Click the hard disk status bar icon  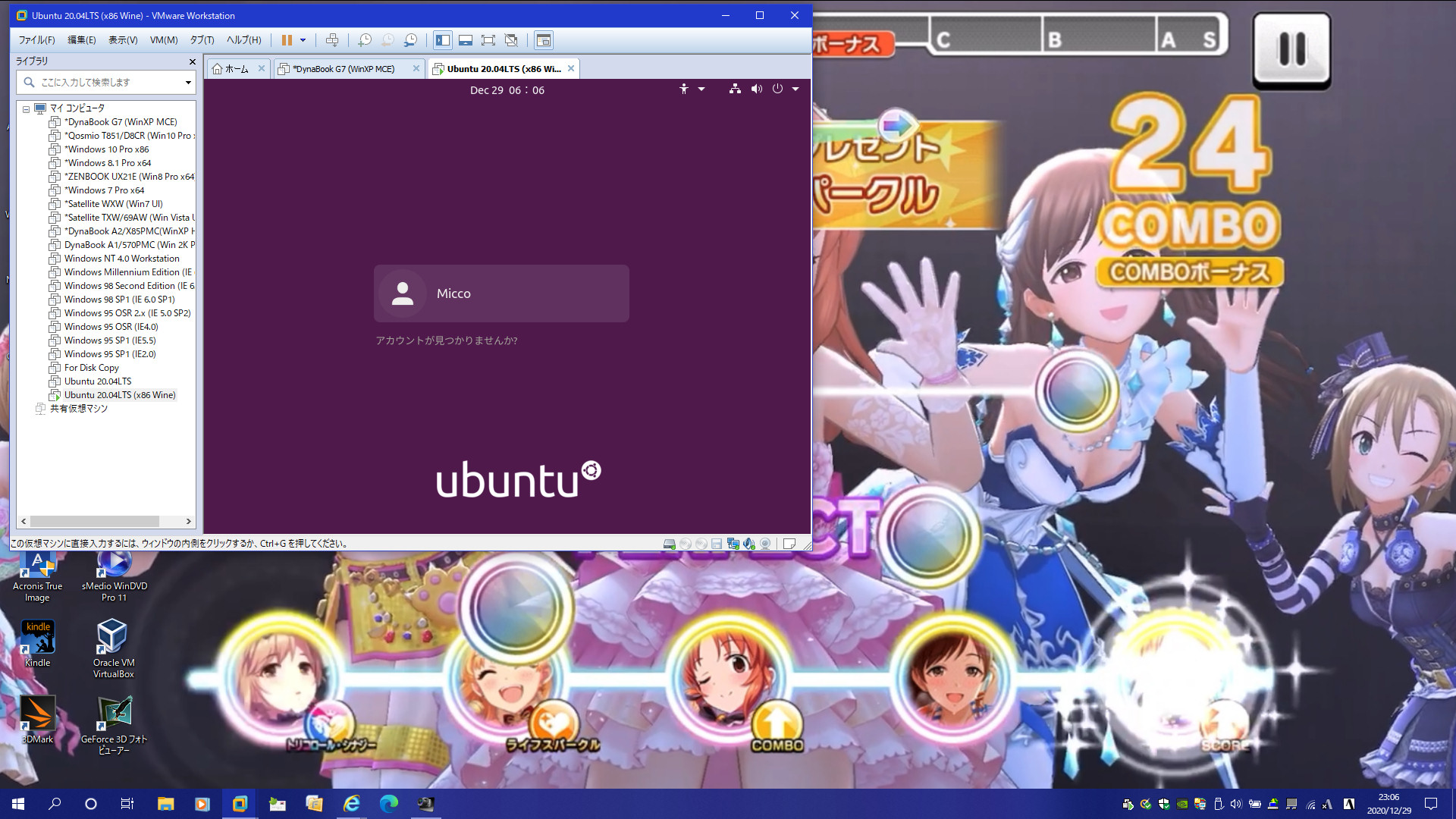pyautogui.click(x=670, y=544)
